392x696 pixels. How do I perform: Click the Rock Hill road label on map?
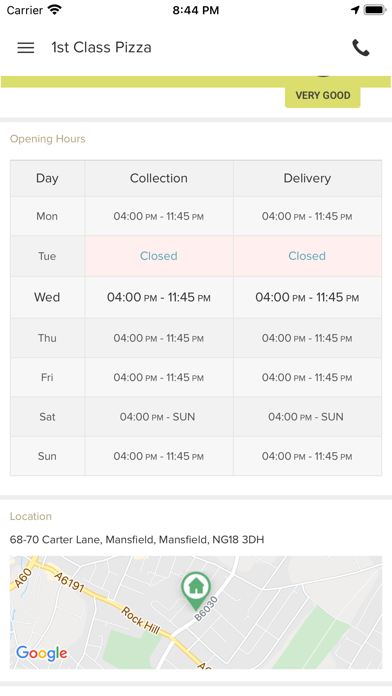140,620
